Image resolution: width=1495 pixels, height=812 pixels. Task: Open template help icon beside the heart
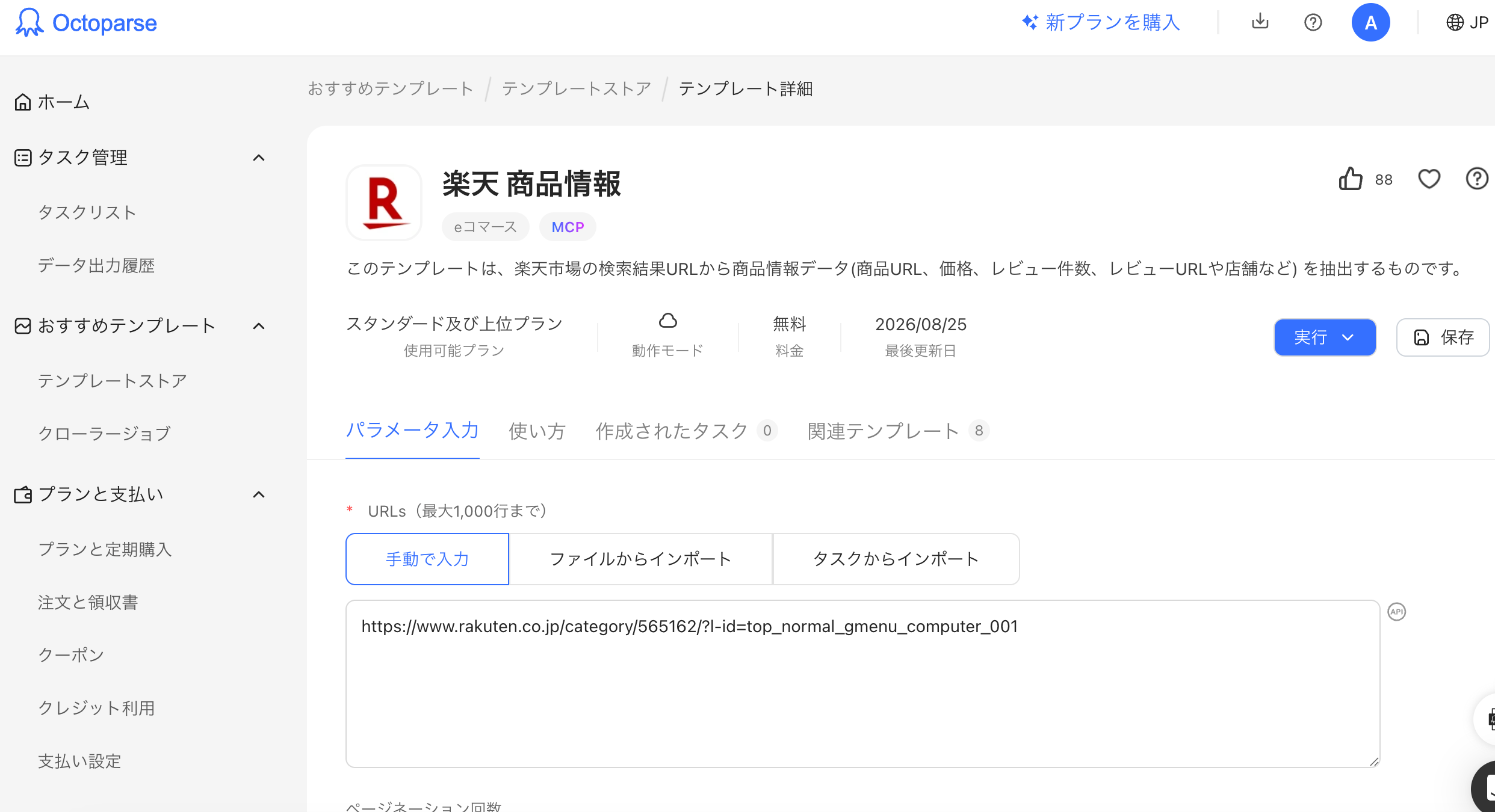[x=1477, y=179]
